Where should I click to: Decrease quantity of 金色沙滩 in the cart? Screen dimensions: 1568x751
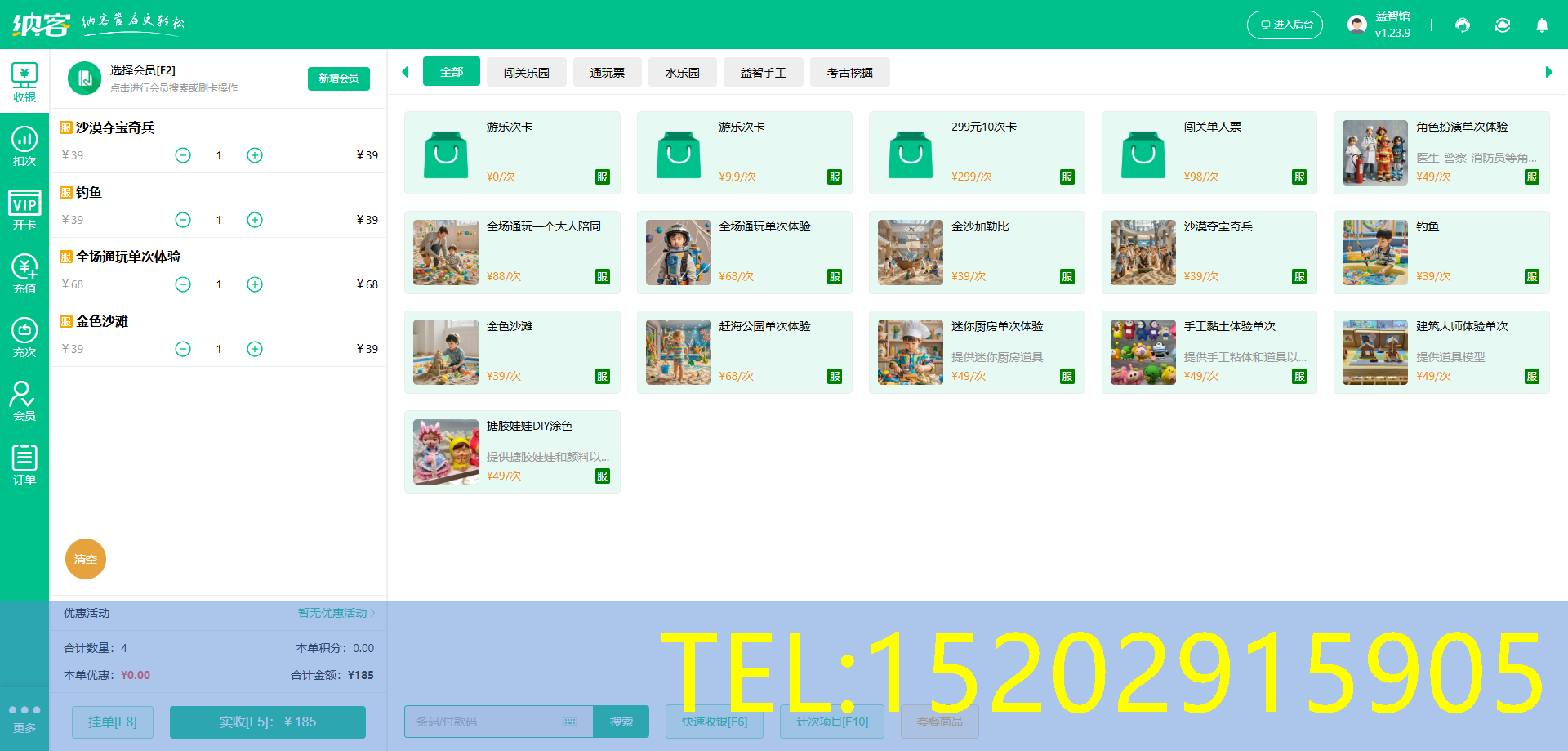[x=182, y=348]
